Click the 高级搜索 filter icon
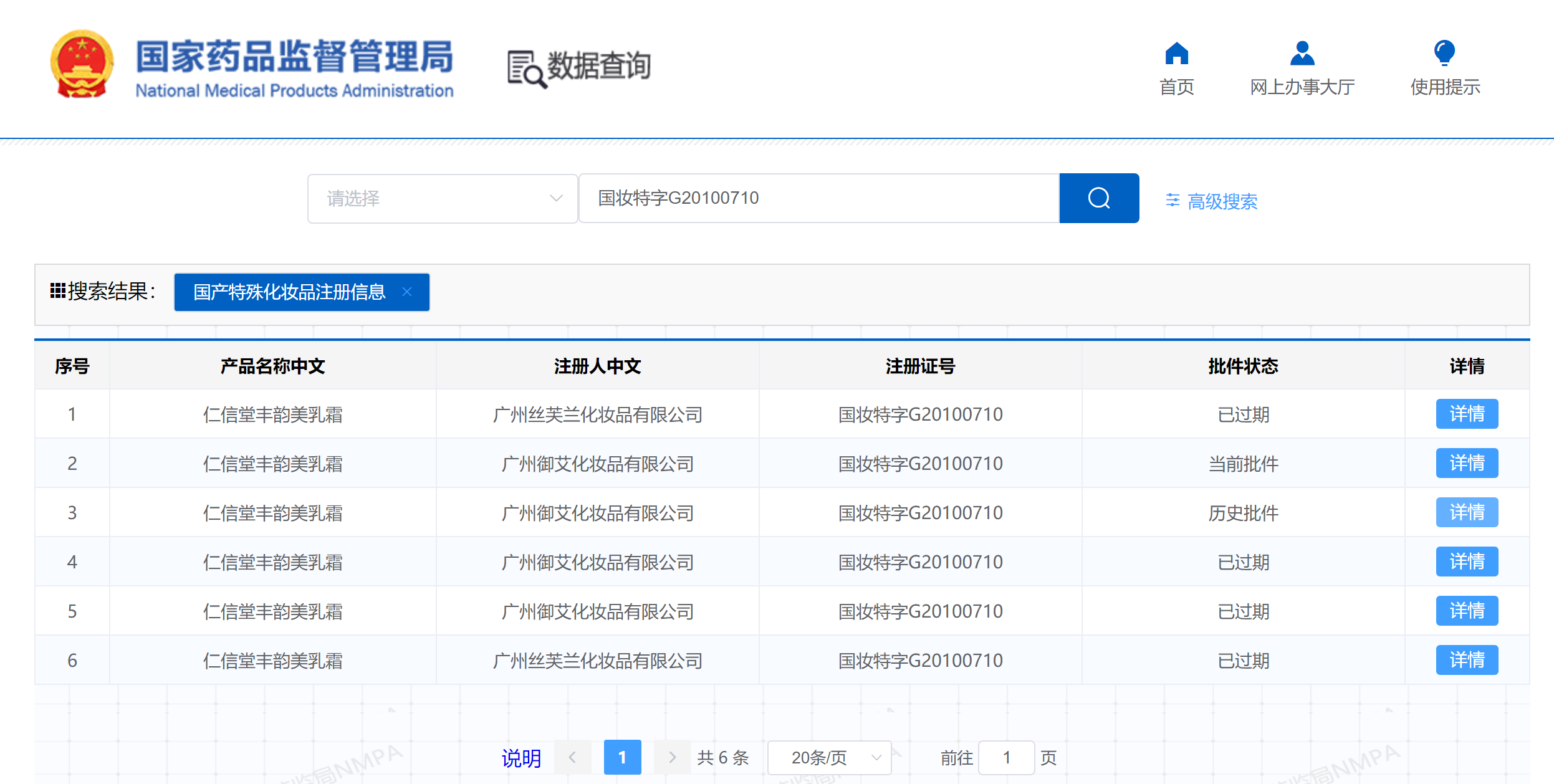Image resolution: width=1554 pixels, height=784 pixels. 1173,201
